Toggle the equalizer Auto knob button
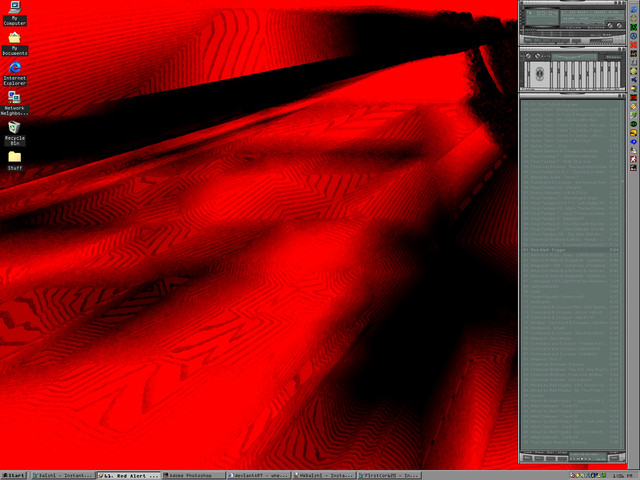 coord(538,56)
